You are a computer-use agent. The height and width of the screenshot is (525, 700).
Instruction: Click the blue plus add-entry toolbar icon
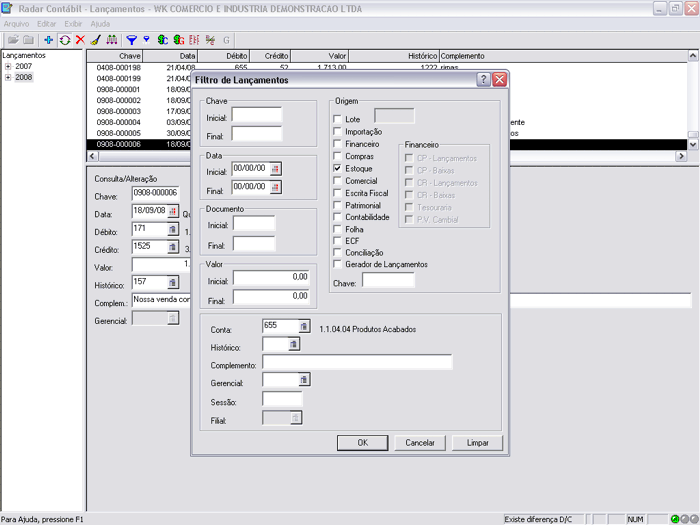click(49, 40)
